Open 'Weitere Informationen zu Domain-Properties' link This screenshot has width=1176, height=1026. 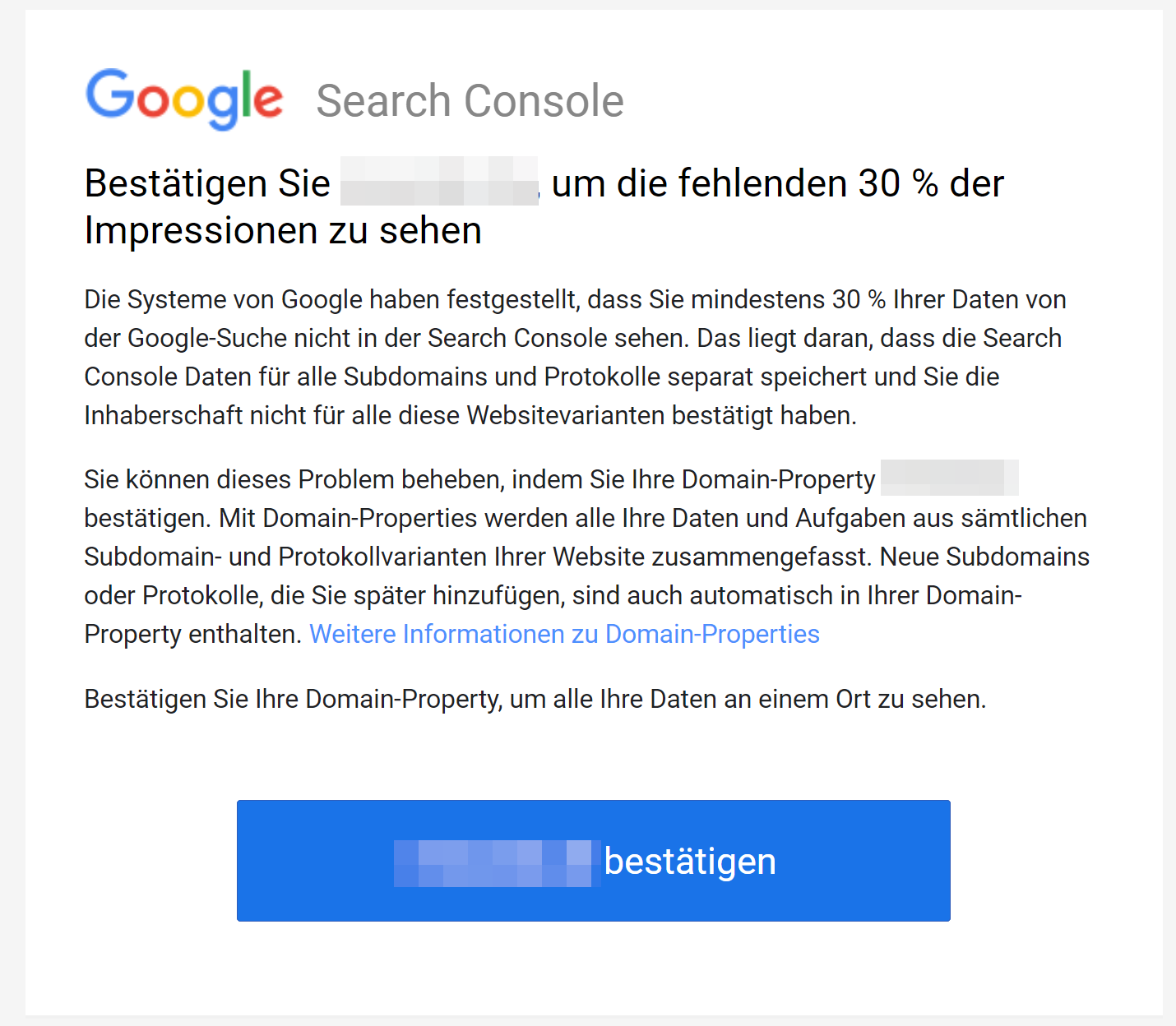coord(564,634)
